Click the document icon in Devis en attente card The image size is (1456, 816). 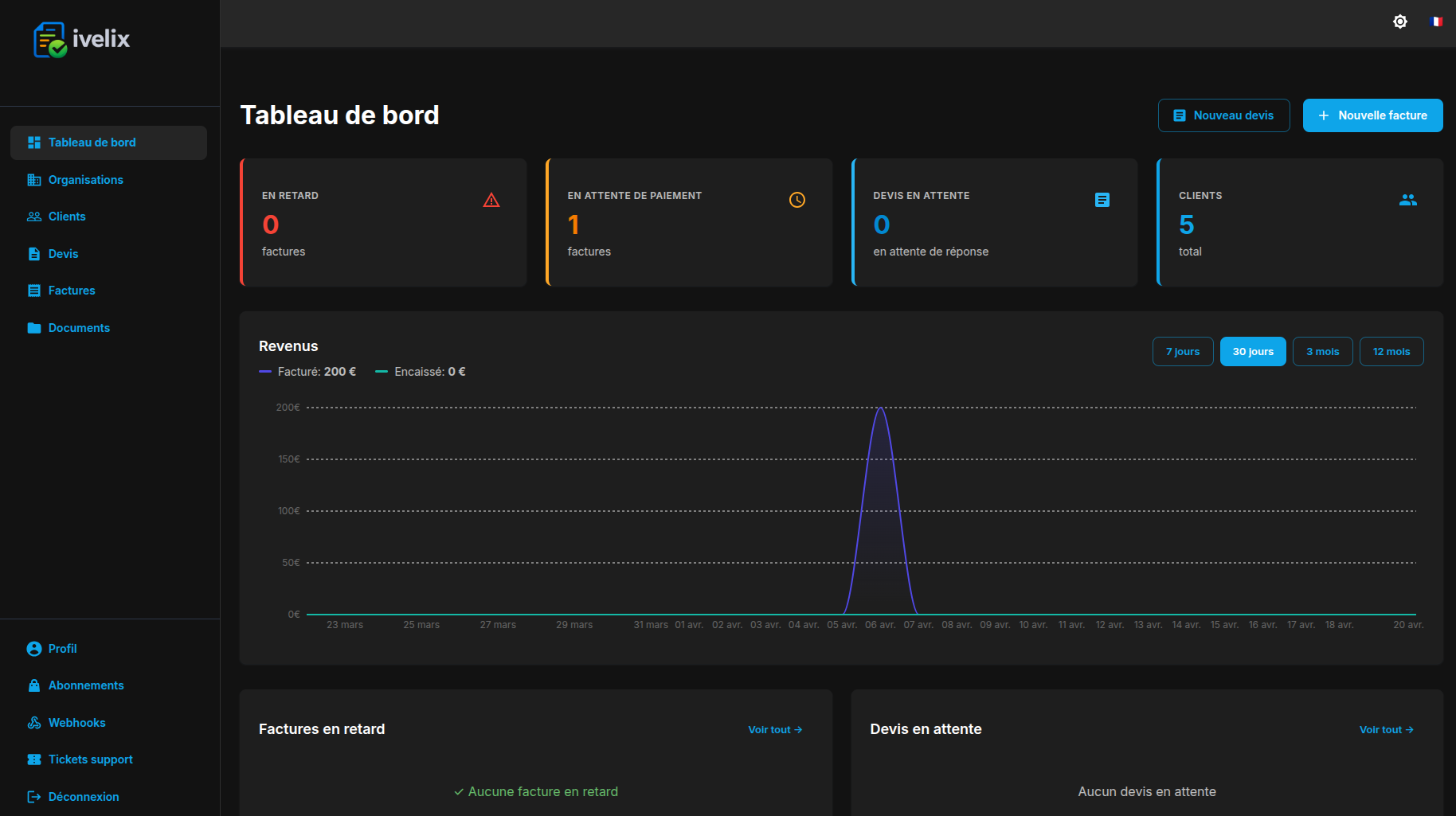1102,200
